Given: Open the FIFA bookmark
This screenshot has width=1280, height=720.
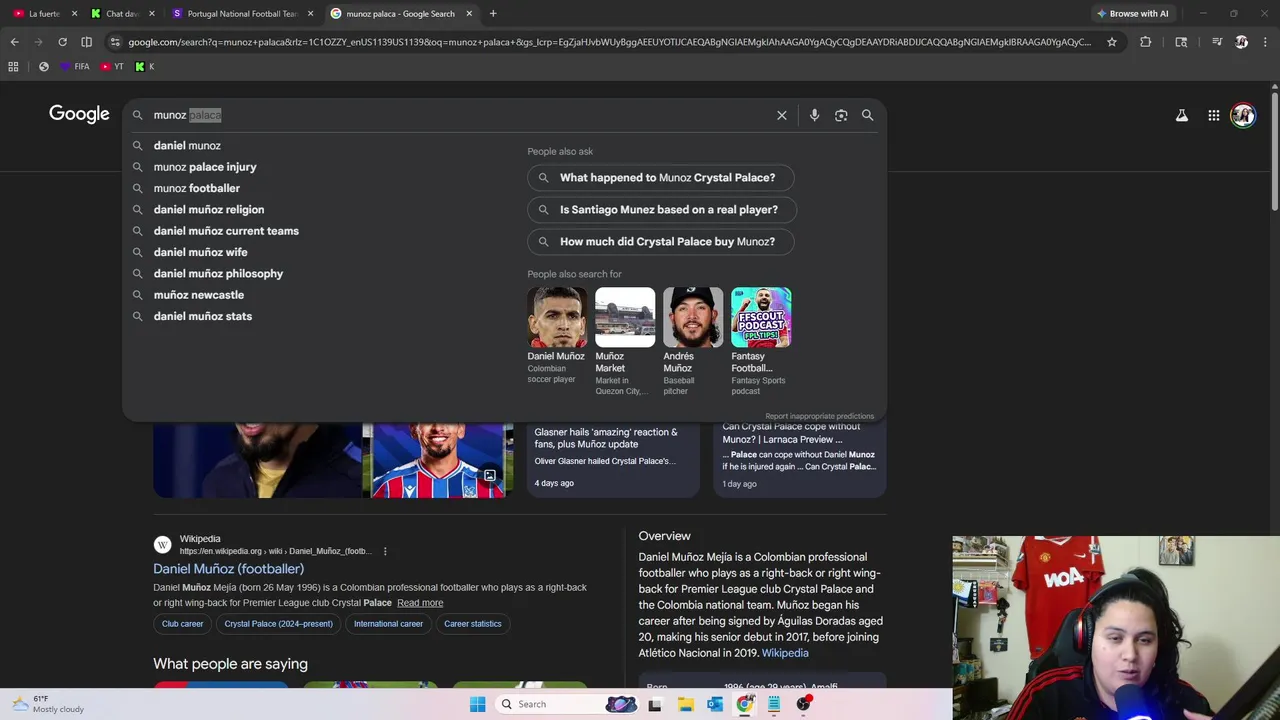Looking at the screenshot, I should pyautogui.click(x=75, y=67).
